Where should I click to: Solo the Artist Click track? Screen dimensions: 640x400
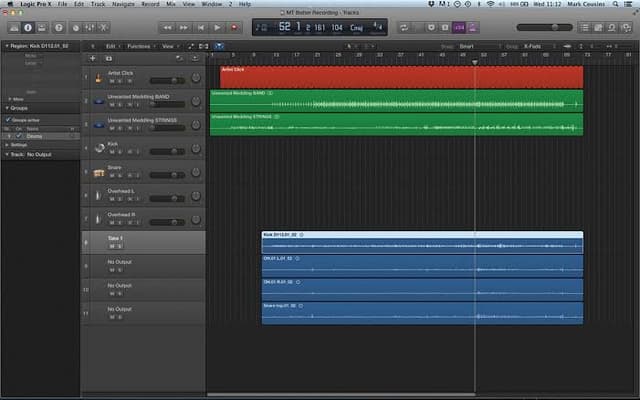point(120,81)
